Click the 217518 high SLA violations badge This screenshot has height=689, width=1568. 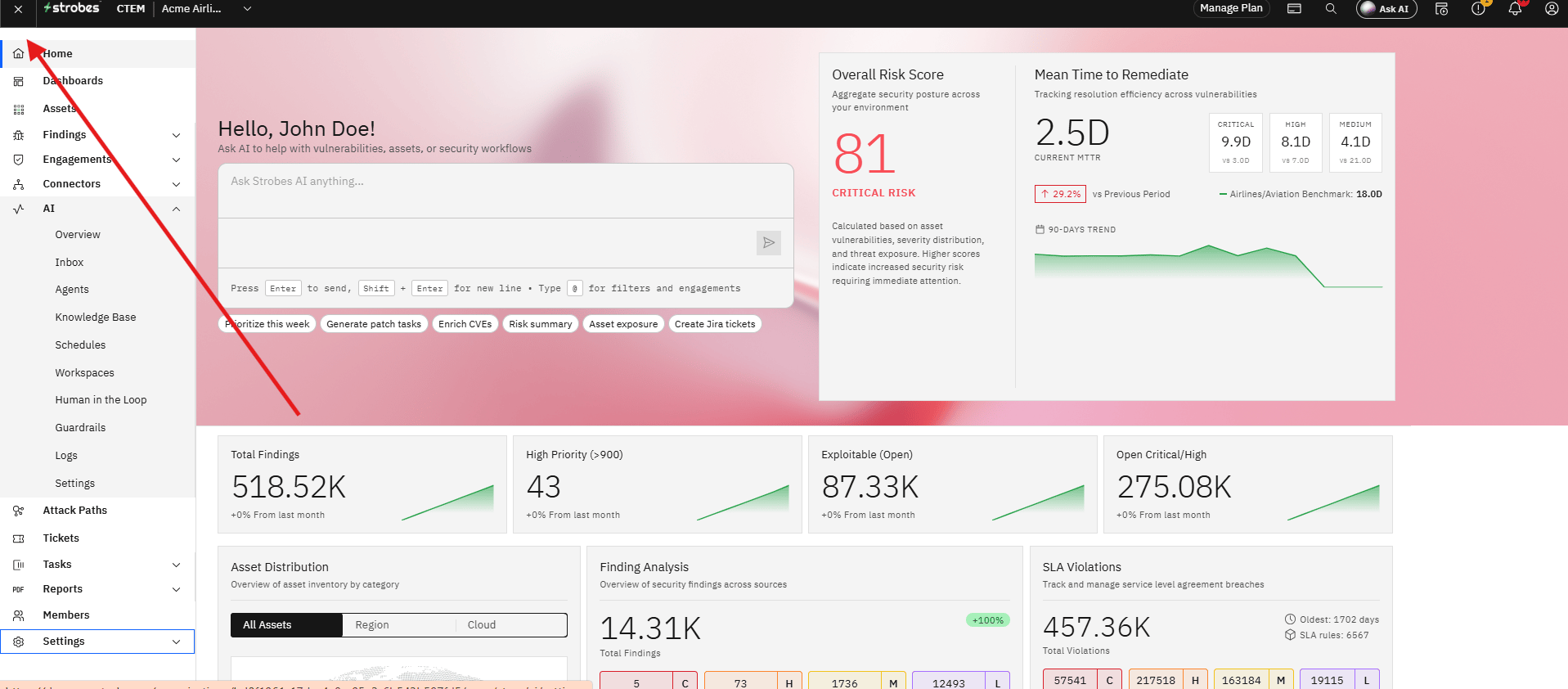click(1168, 680)
